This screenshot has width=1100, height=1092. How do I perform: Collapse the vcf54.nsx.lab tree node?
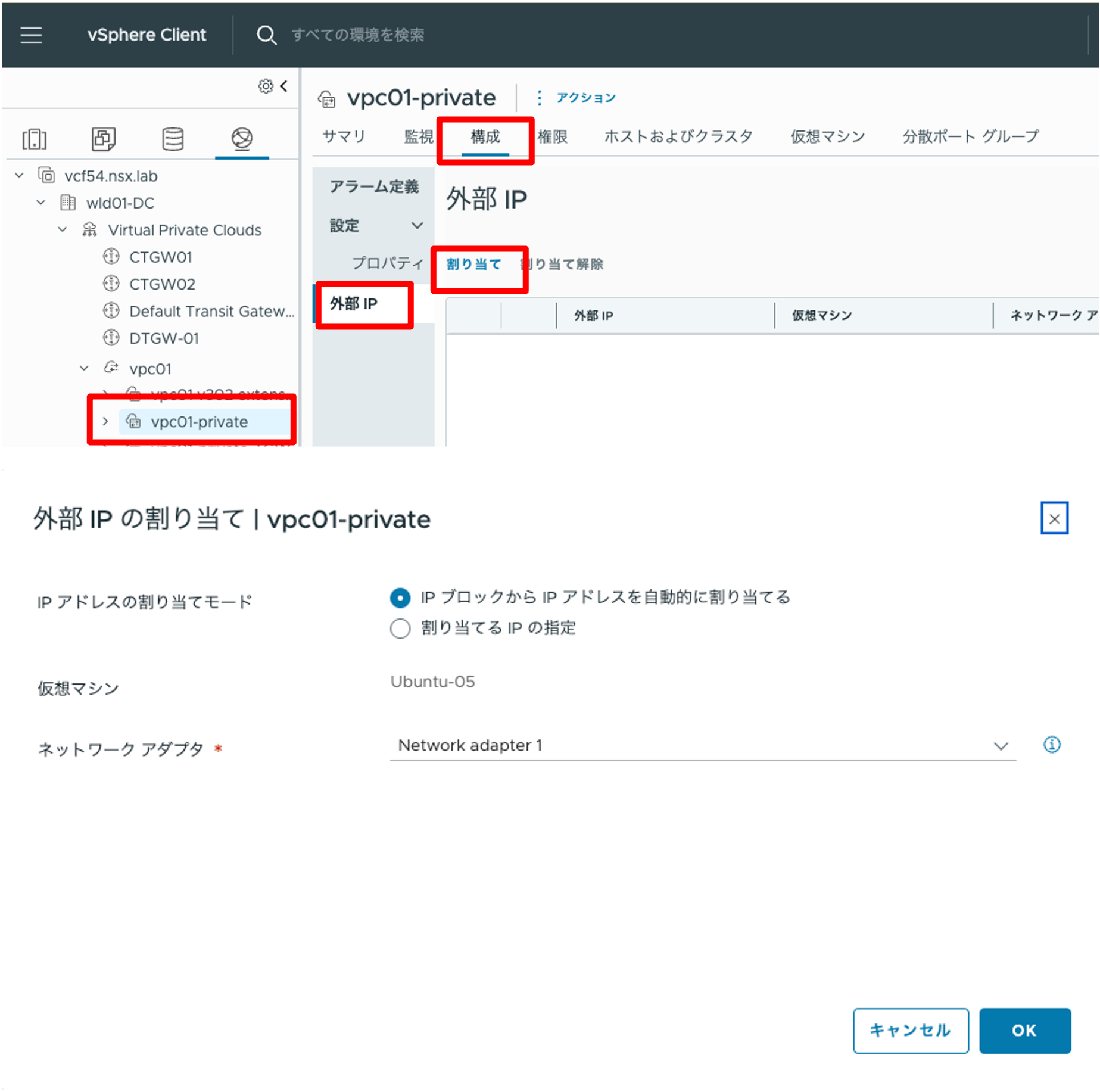tap(20, 176)
